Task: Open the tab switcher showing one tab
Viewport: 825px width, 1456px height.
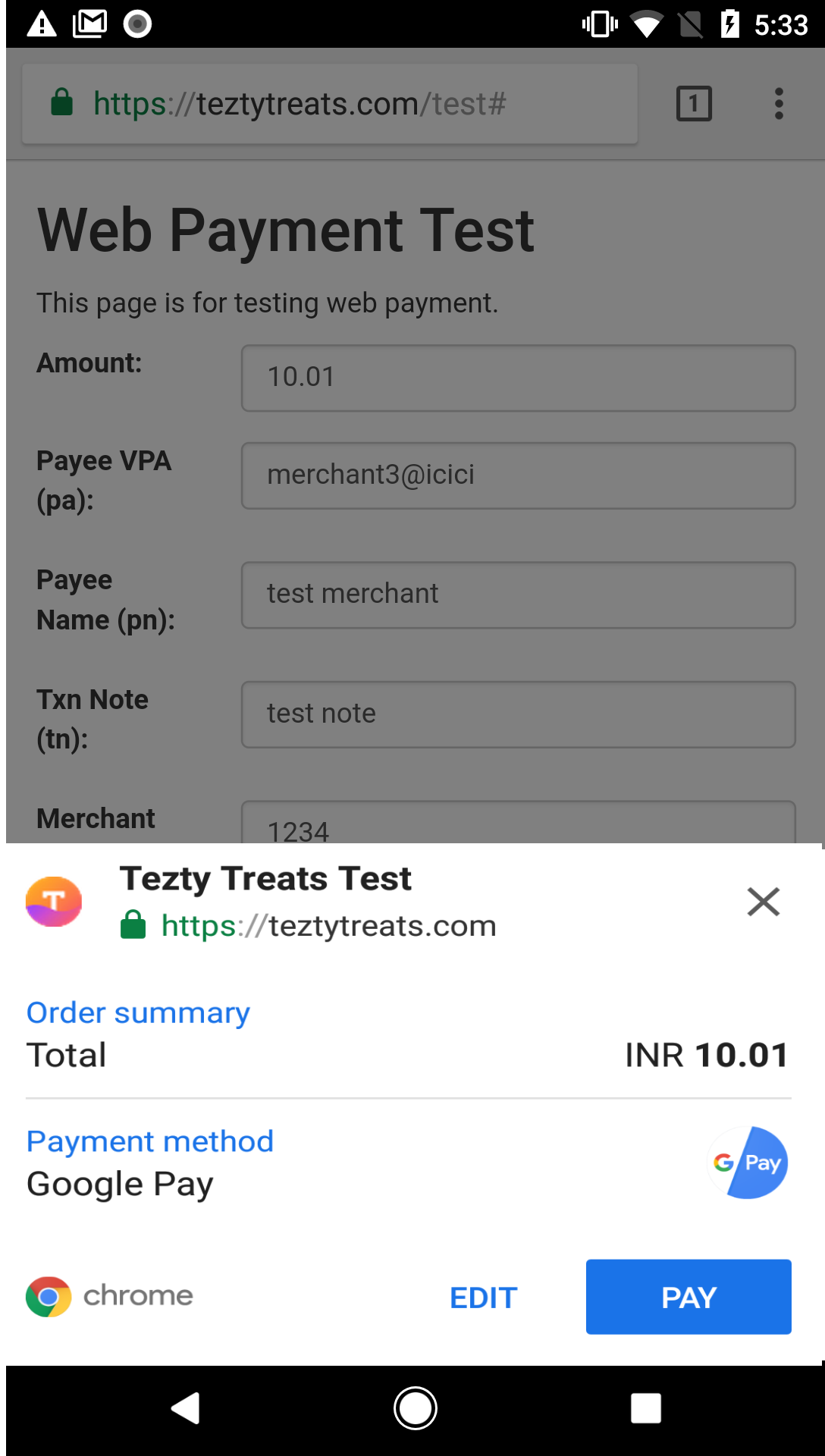Action: [x=692, y=104]
